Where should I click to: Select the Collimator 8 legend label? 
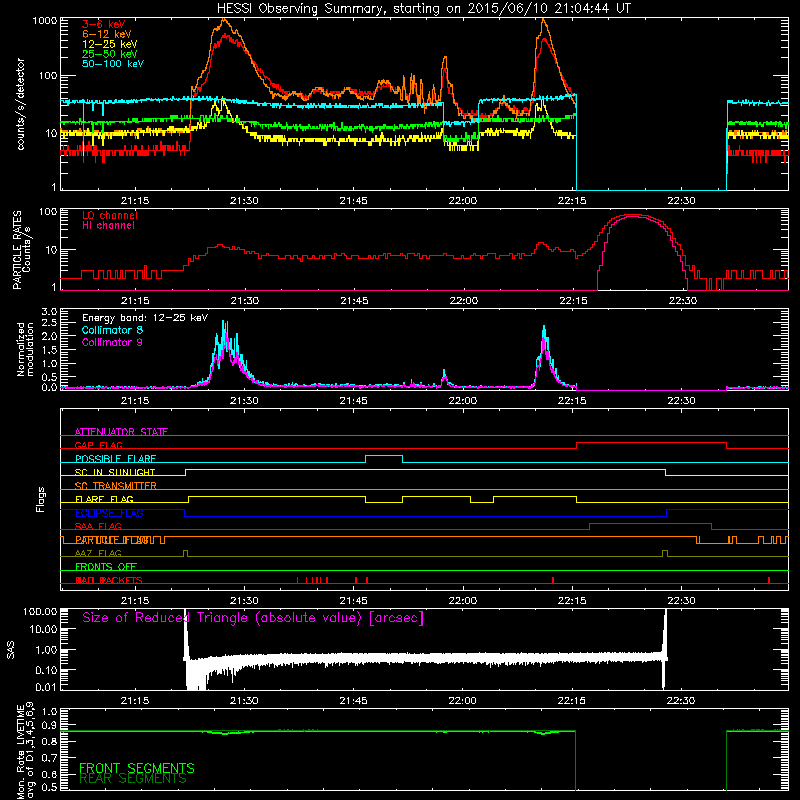[x=112, y=330]
